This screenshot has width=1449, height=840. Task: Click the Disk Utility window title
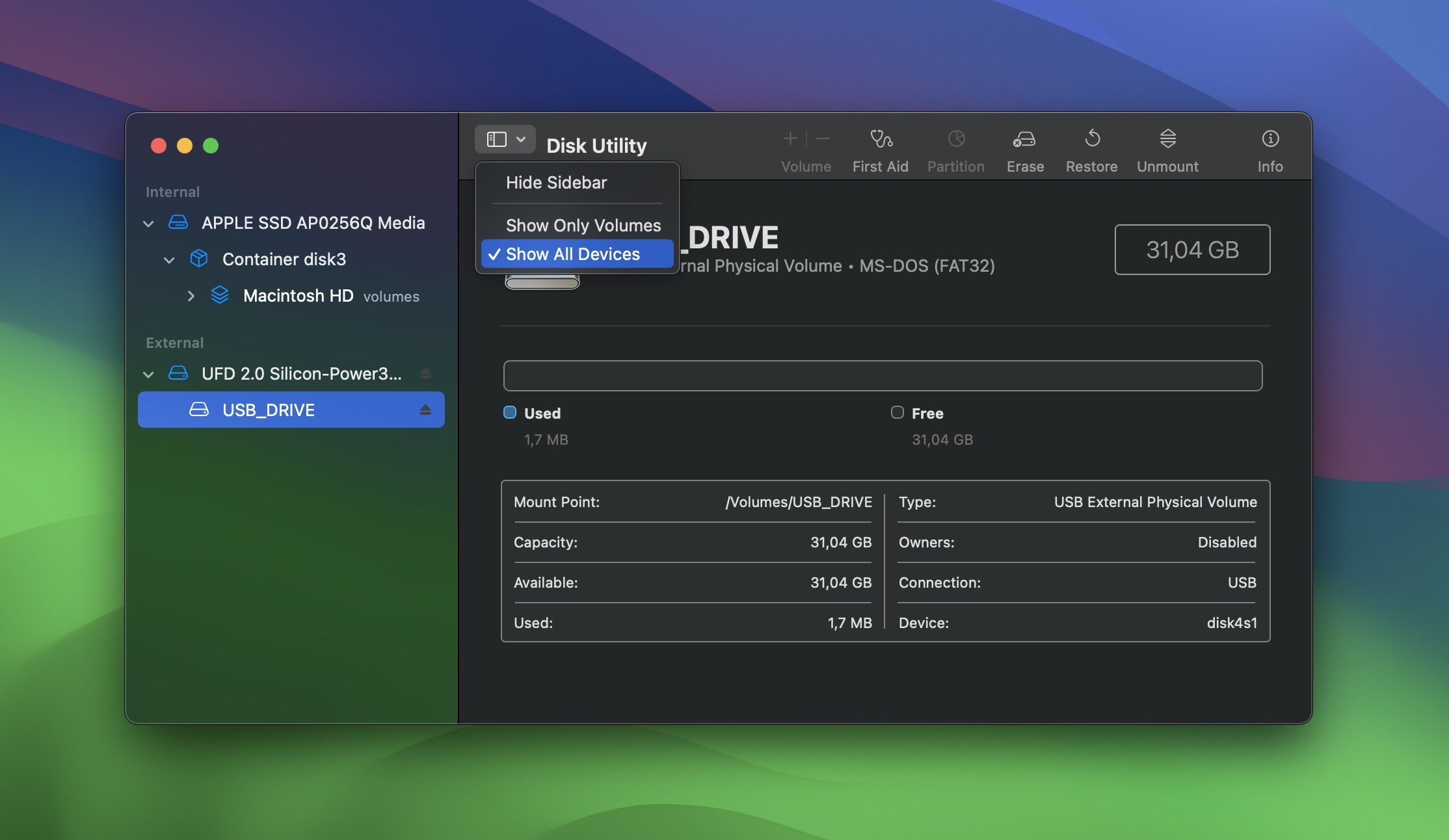(596, 145)
